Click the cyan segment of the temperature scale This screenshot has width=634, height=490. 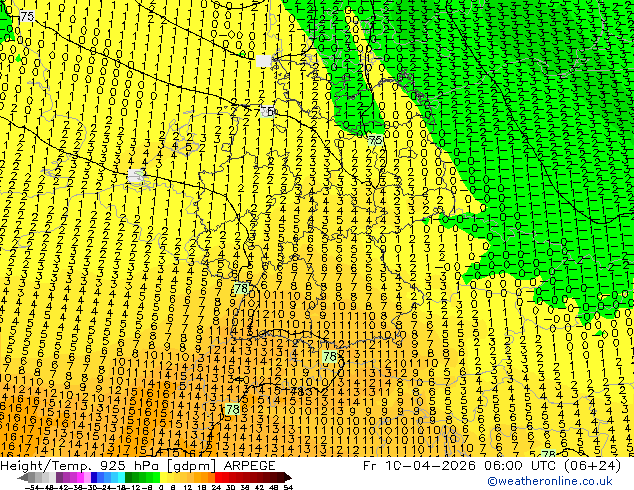(121, 478)
